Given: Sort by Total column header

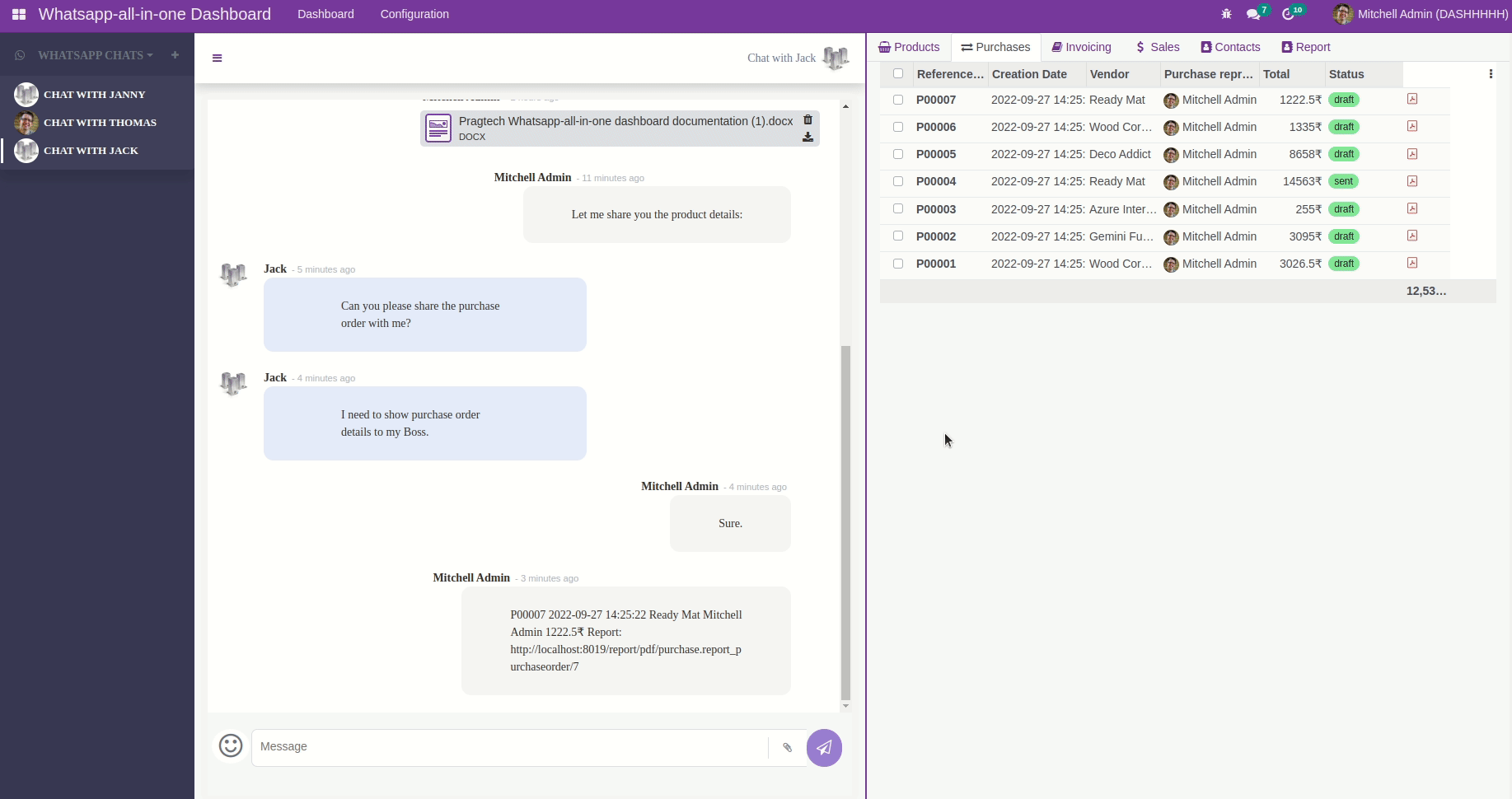Looking at the screenshot, I should point(1292,74).
